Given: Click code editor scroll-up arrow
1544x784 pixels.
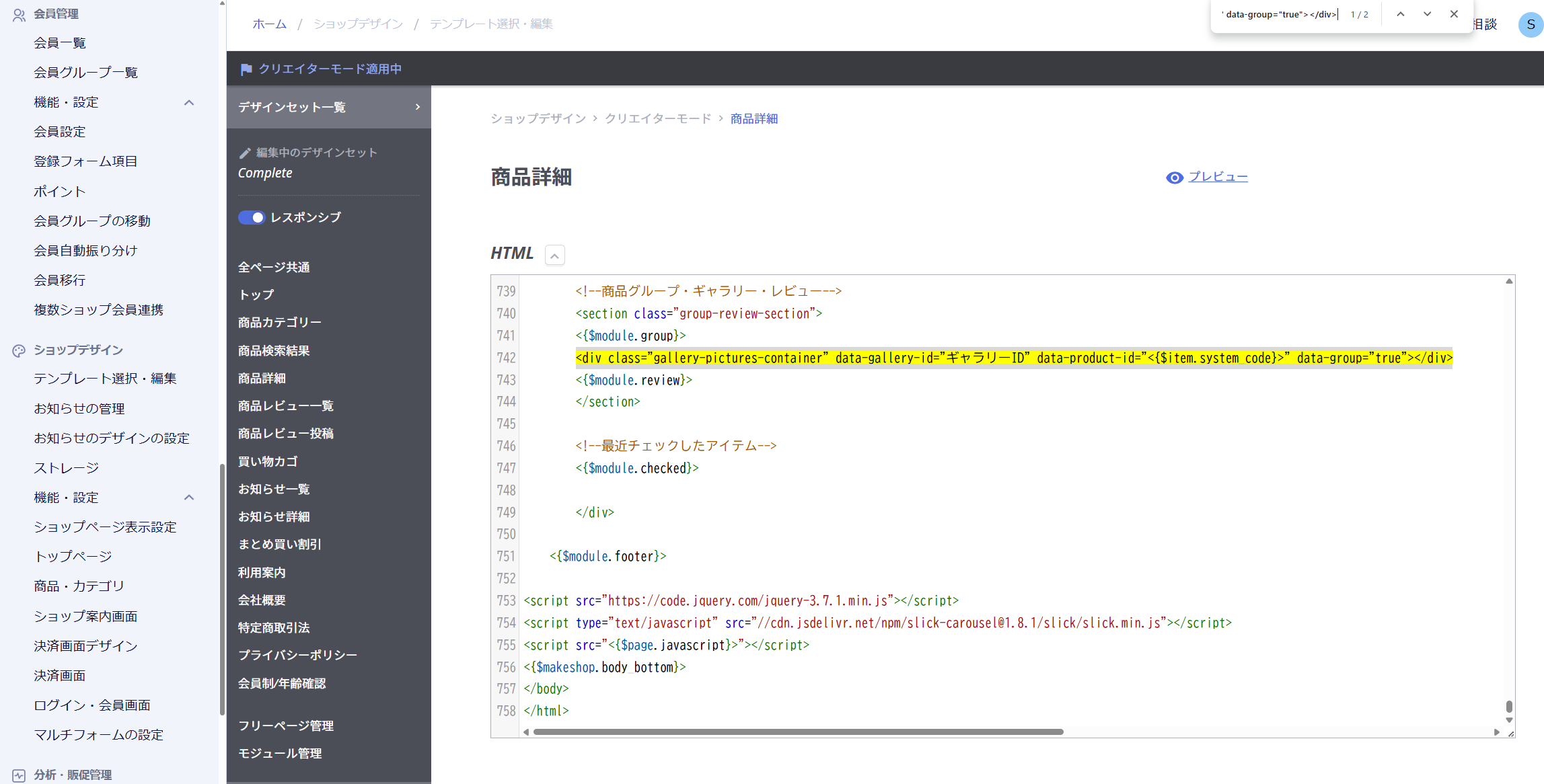Looking at the screenshot, I should 1509,282.
